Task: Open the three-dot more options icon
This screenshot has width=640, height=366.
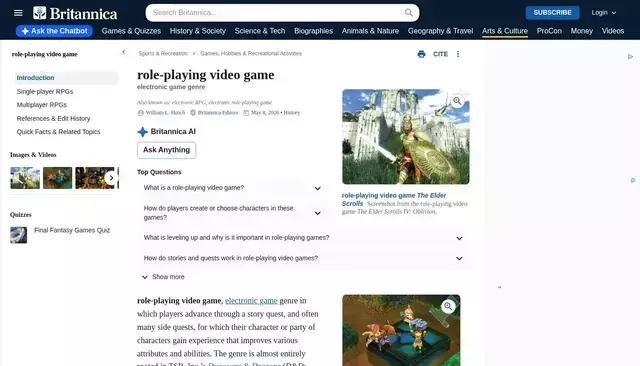Action: 458,54
